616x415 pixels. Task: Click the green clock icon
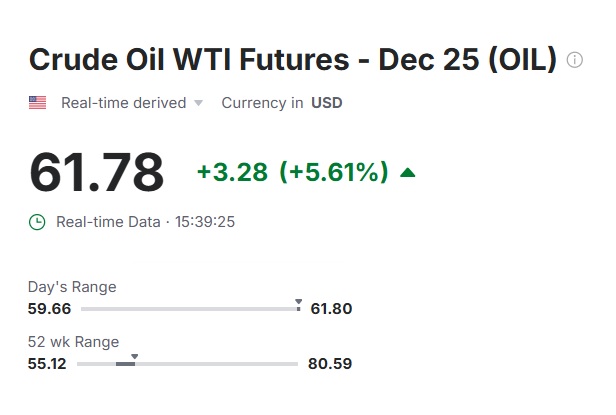[37, 221]
